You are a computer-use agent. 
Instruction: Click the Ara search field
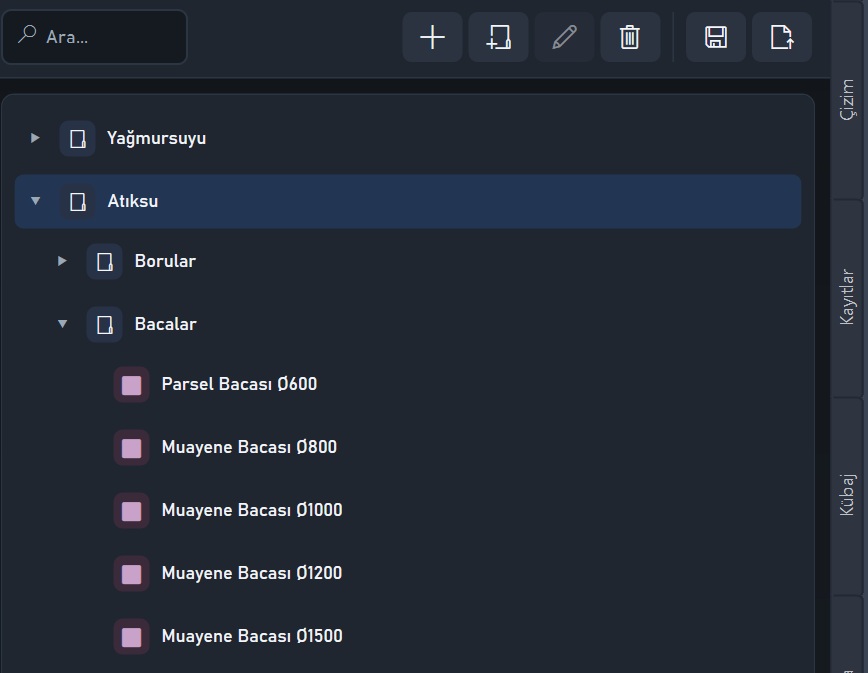pos(95,37)
